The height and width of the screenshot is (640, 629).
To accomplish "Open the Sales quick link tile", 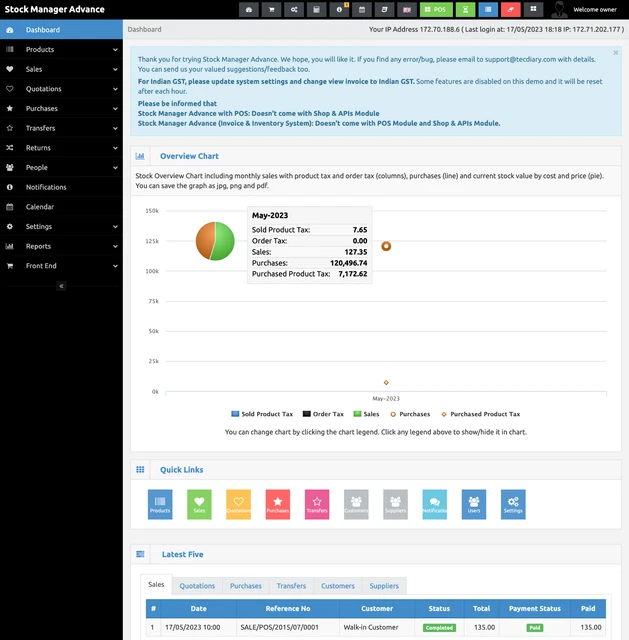I will 199,504.
